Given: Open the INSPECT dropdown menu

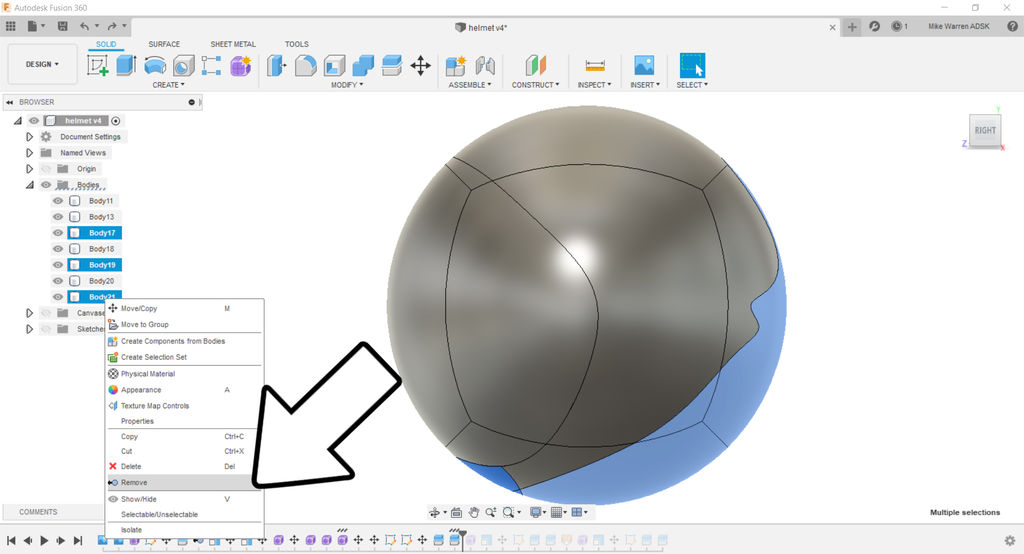Looking at the screenshot, I should click(x=594, y=85).
